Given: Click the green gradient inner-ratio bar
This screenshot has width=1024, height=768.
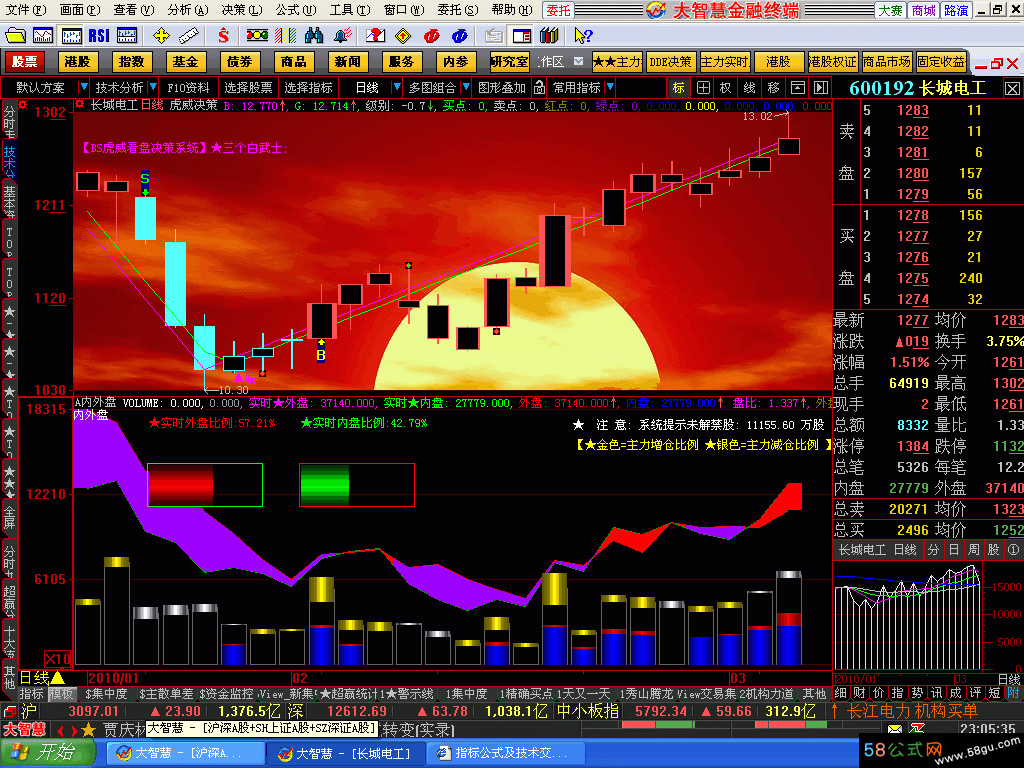Looking at the screenshot, I should [357, 485].
